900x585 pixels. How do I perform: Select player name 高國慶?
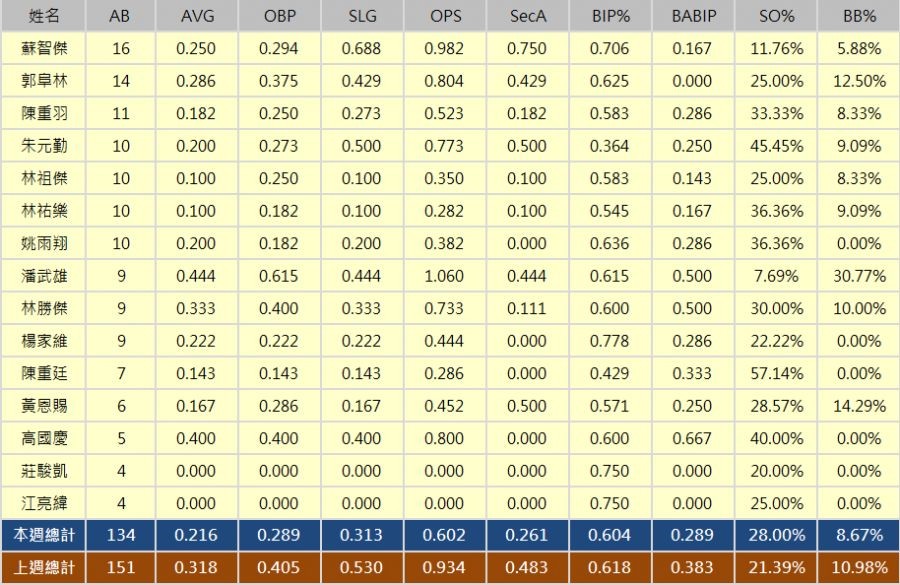tap(43, 438)
